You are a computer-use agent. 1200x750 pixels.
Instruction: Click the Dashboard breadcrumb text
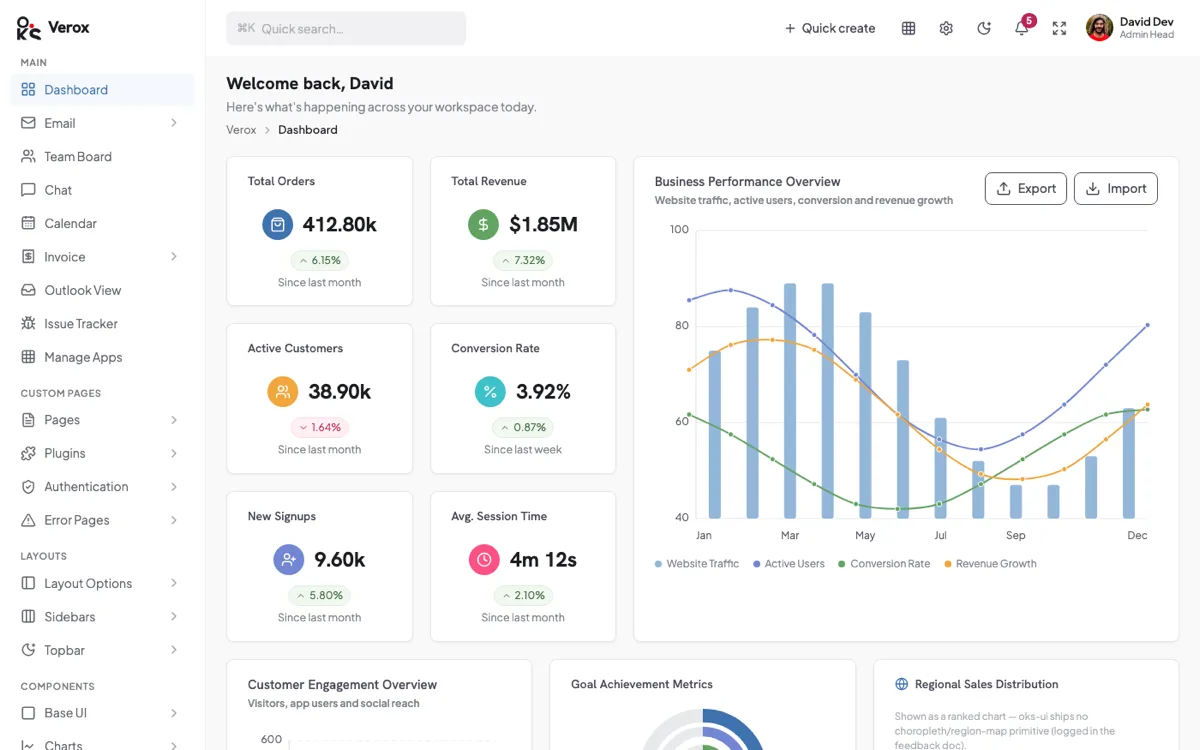(308, 130)
